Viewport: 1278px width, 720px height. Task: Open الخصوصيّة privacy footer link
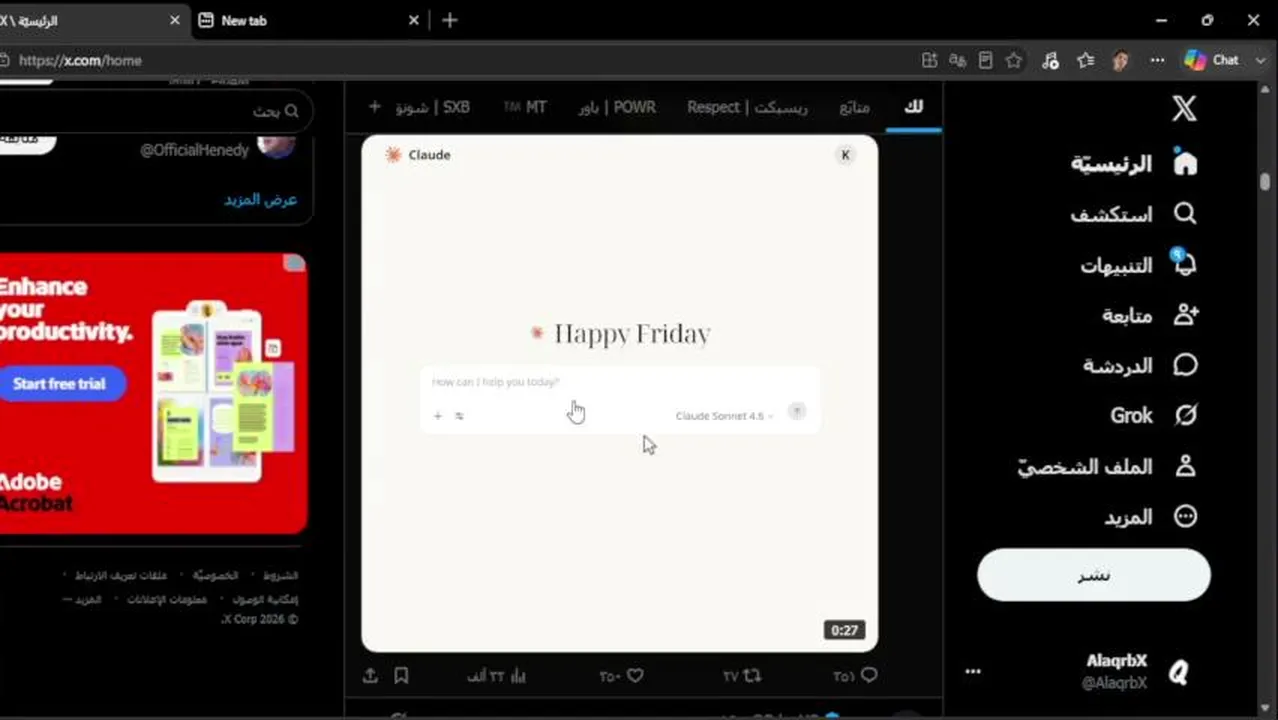[x=216, y=575]
